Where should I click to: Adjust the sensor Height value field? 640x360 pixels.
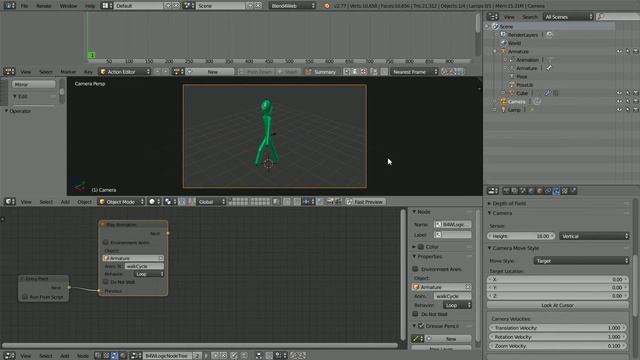521,236
